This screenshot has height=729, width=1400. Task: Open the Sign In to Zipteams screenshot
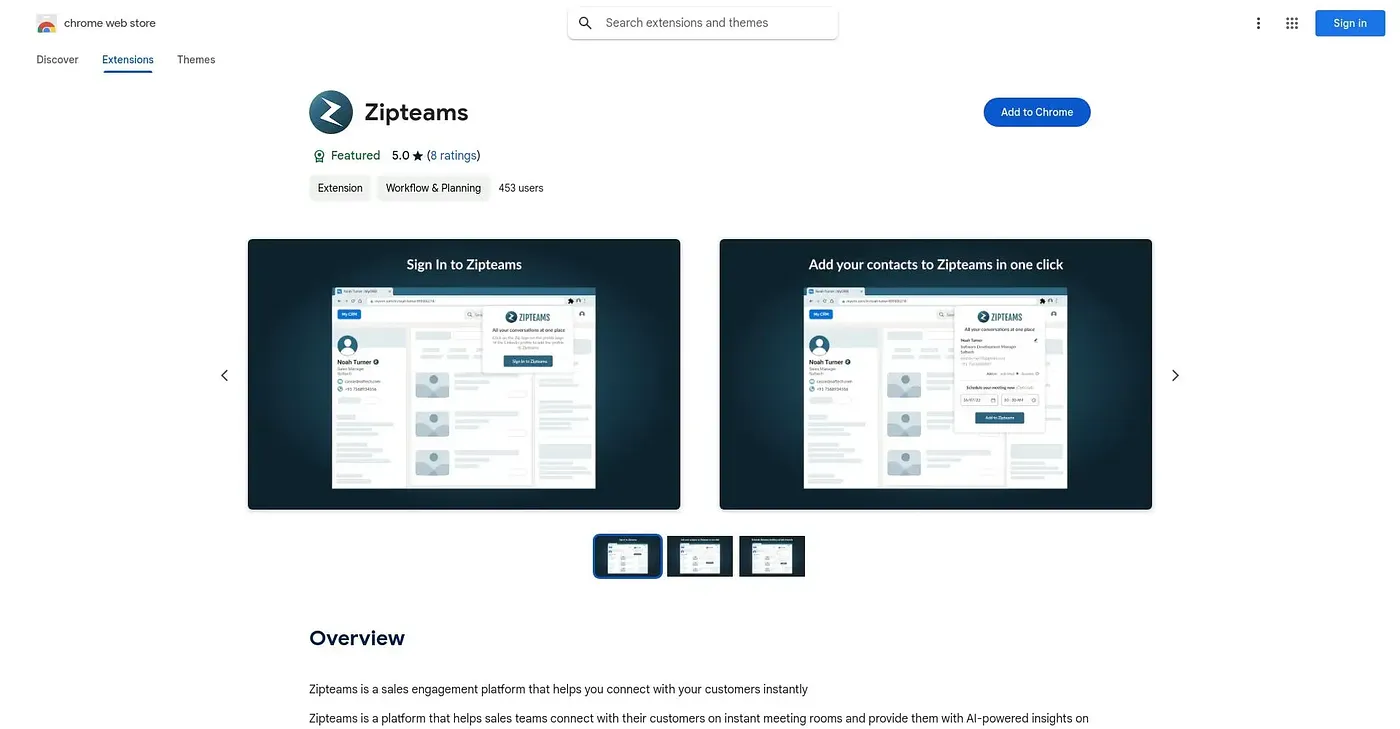tap(464, 374)
